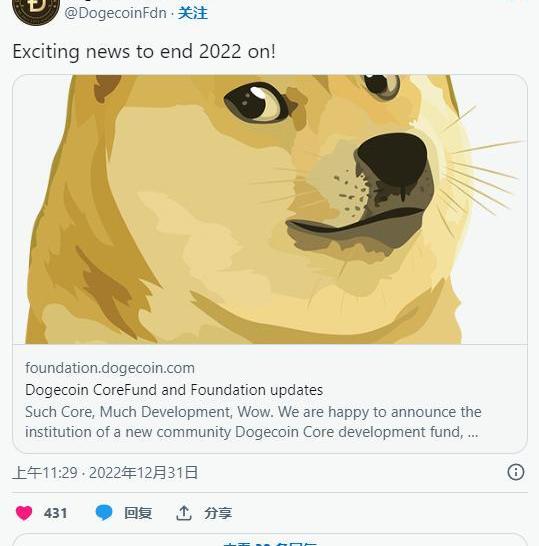Image resolution: width=539 pixels, height=546 pixels.
Task: Click the Such Core, Much Development description text
Action: point(253,422)
